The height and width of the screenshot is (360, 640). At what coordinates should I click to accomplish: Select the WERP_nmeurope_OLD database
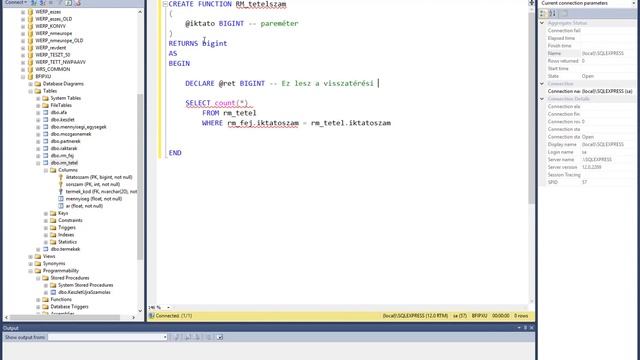point(59,40)
